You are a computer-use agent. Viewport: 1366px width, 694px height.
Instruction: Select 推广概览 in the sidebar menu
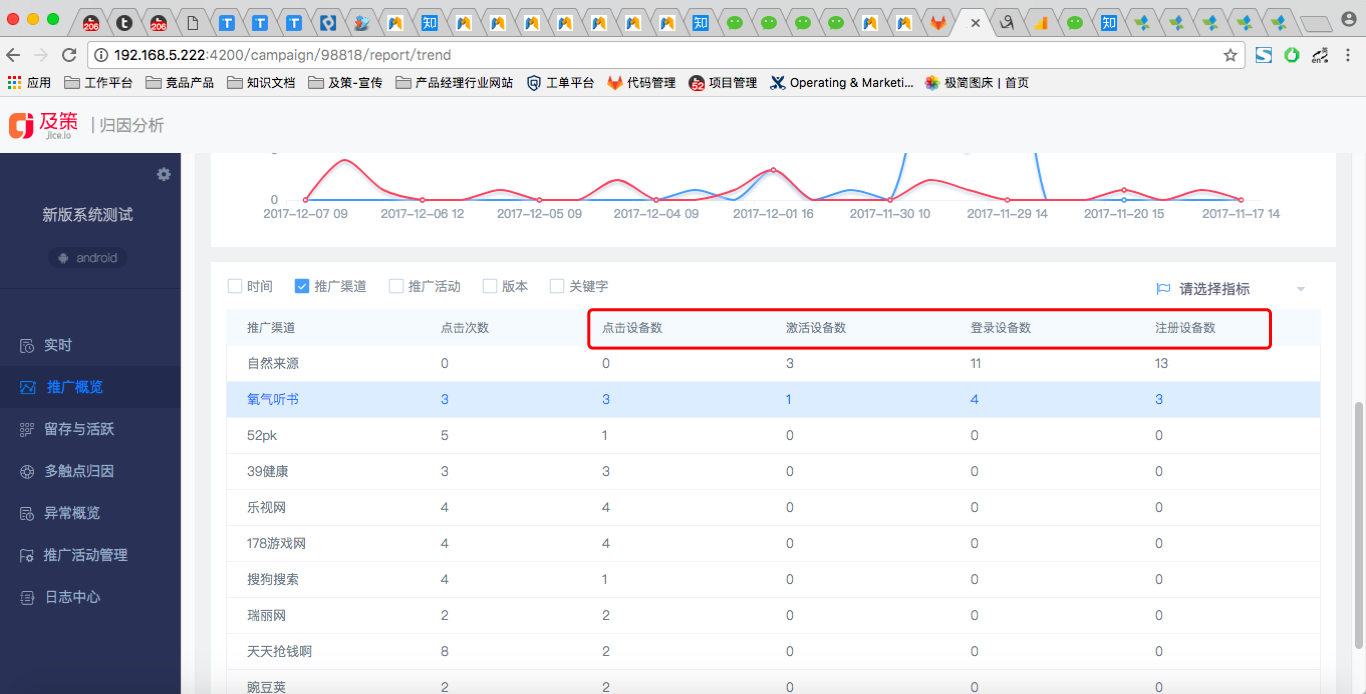[x=74, y=387]
